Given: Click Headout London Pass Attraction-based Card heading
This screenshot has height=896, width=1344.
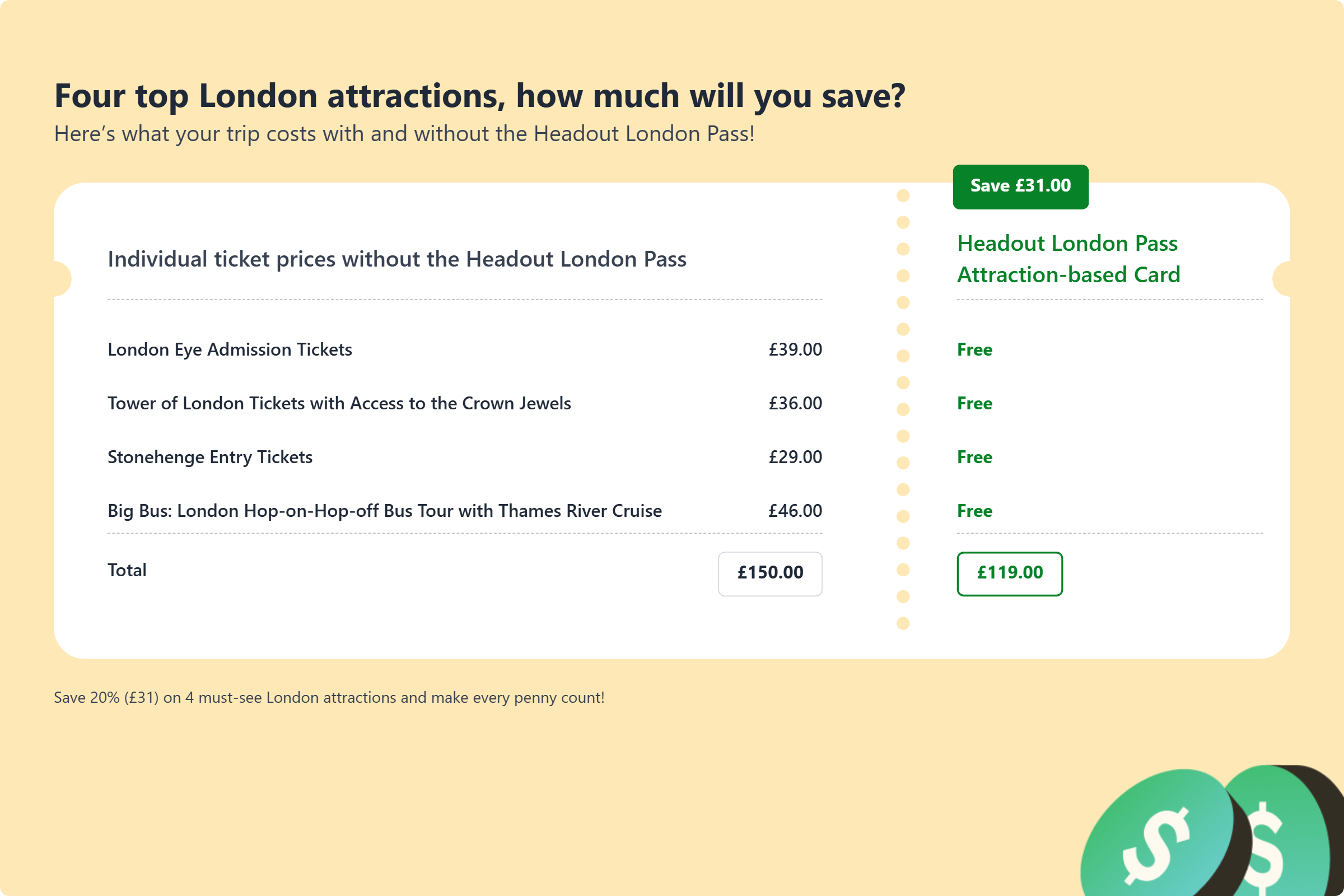Looking at the screenshot, I should [x=1068, y=259].
